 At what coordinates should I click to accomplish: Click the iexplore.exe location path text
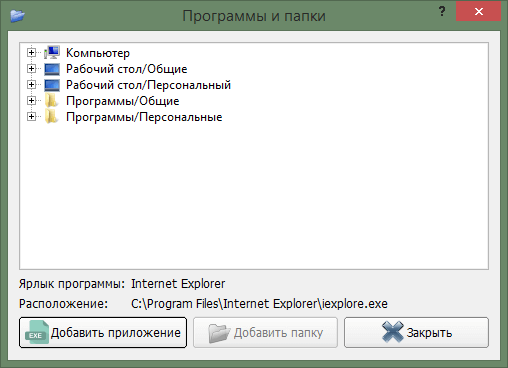point(259,304)
